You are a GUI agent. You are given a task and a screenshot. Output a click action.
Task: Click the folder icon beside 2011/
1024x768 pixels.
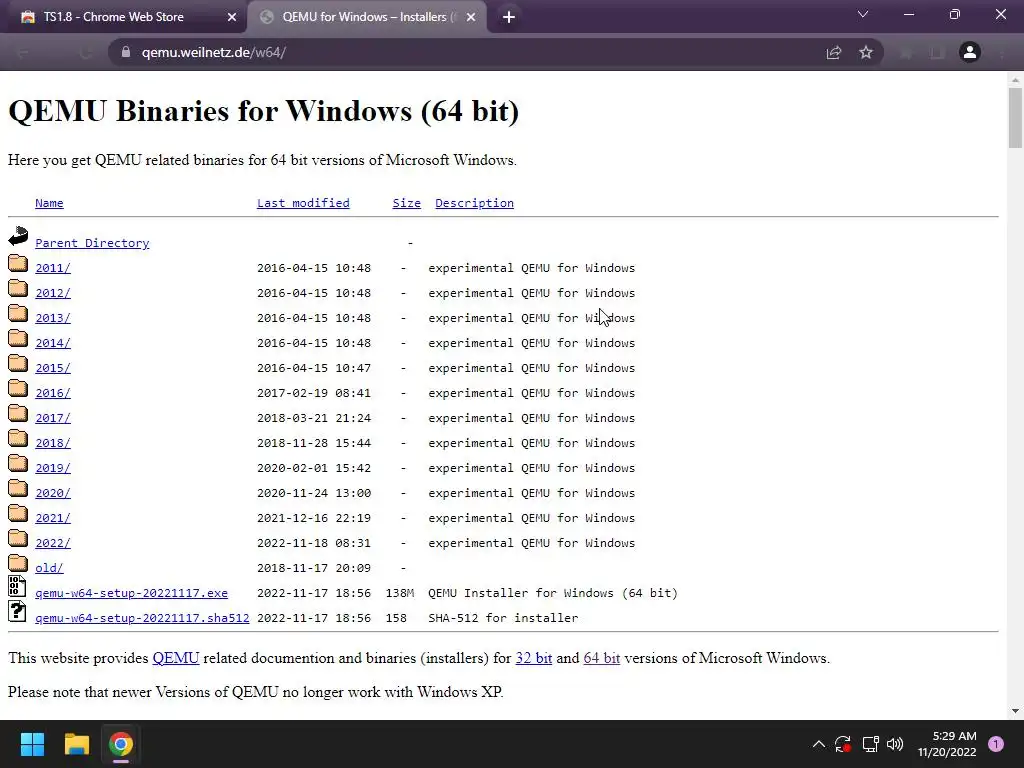point(18,263)
